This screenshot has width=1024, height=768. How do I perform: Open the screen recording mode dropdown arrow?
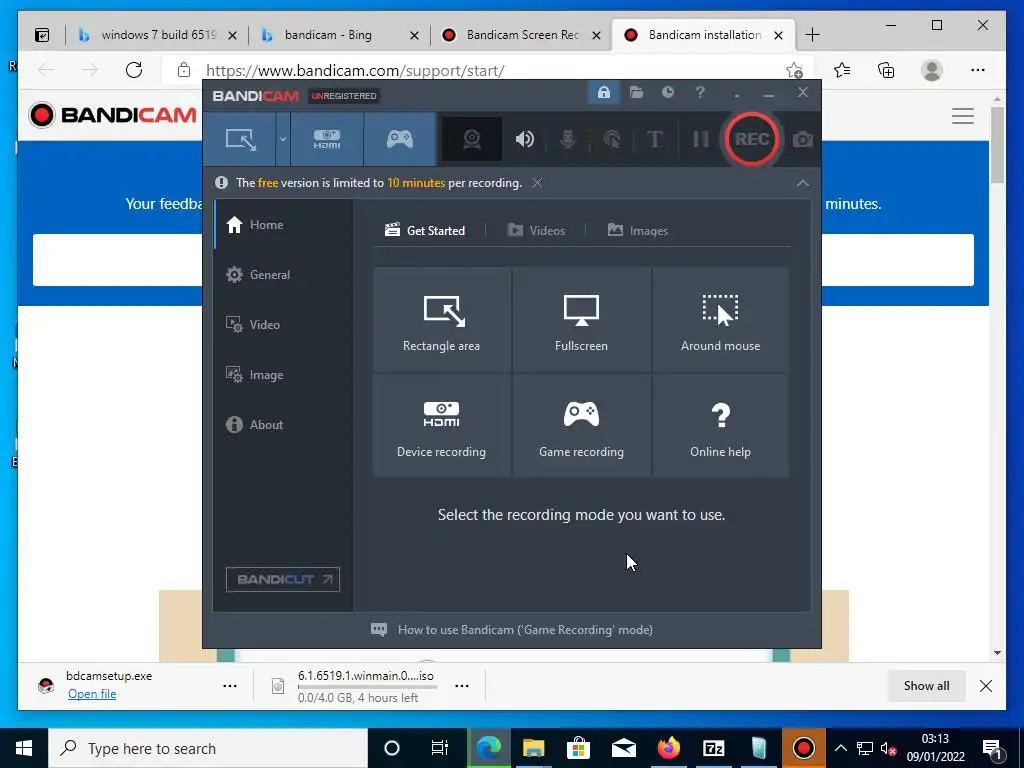[283, 139]
